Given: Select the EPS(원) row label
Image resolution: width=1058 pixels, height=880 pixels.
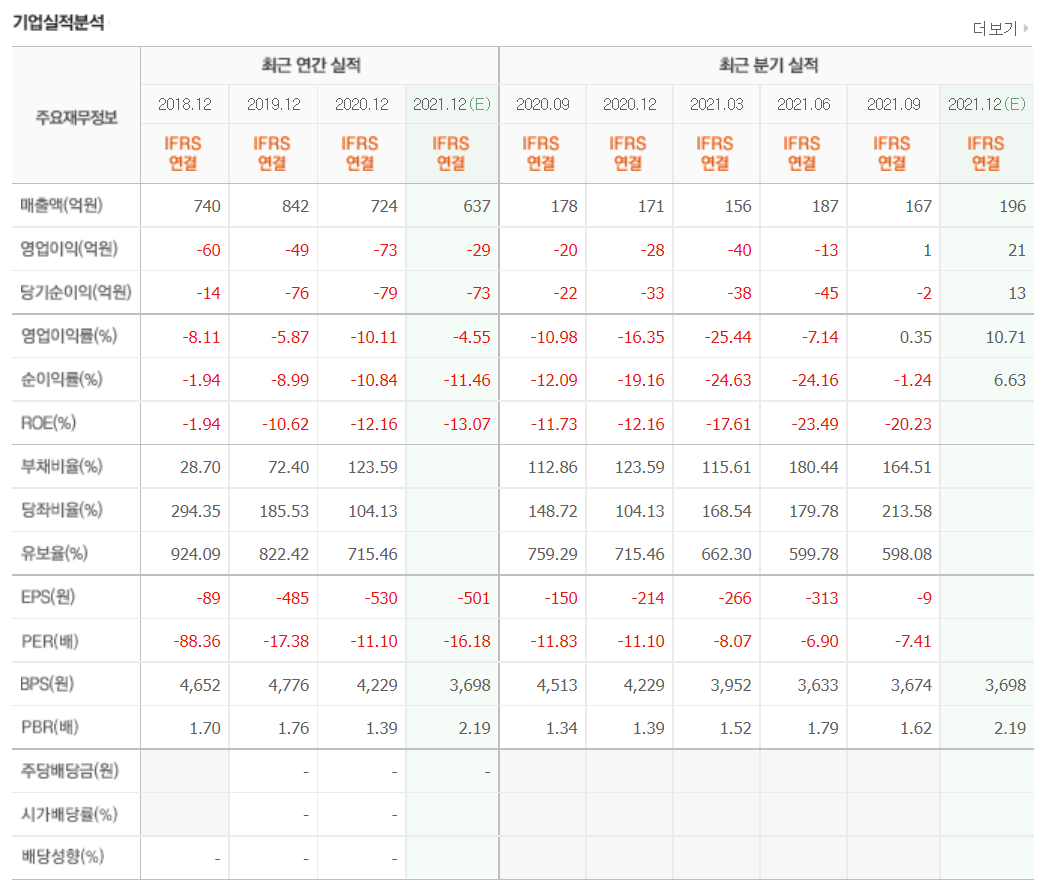Looking at the screenshot, I should [48, 597].
